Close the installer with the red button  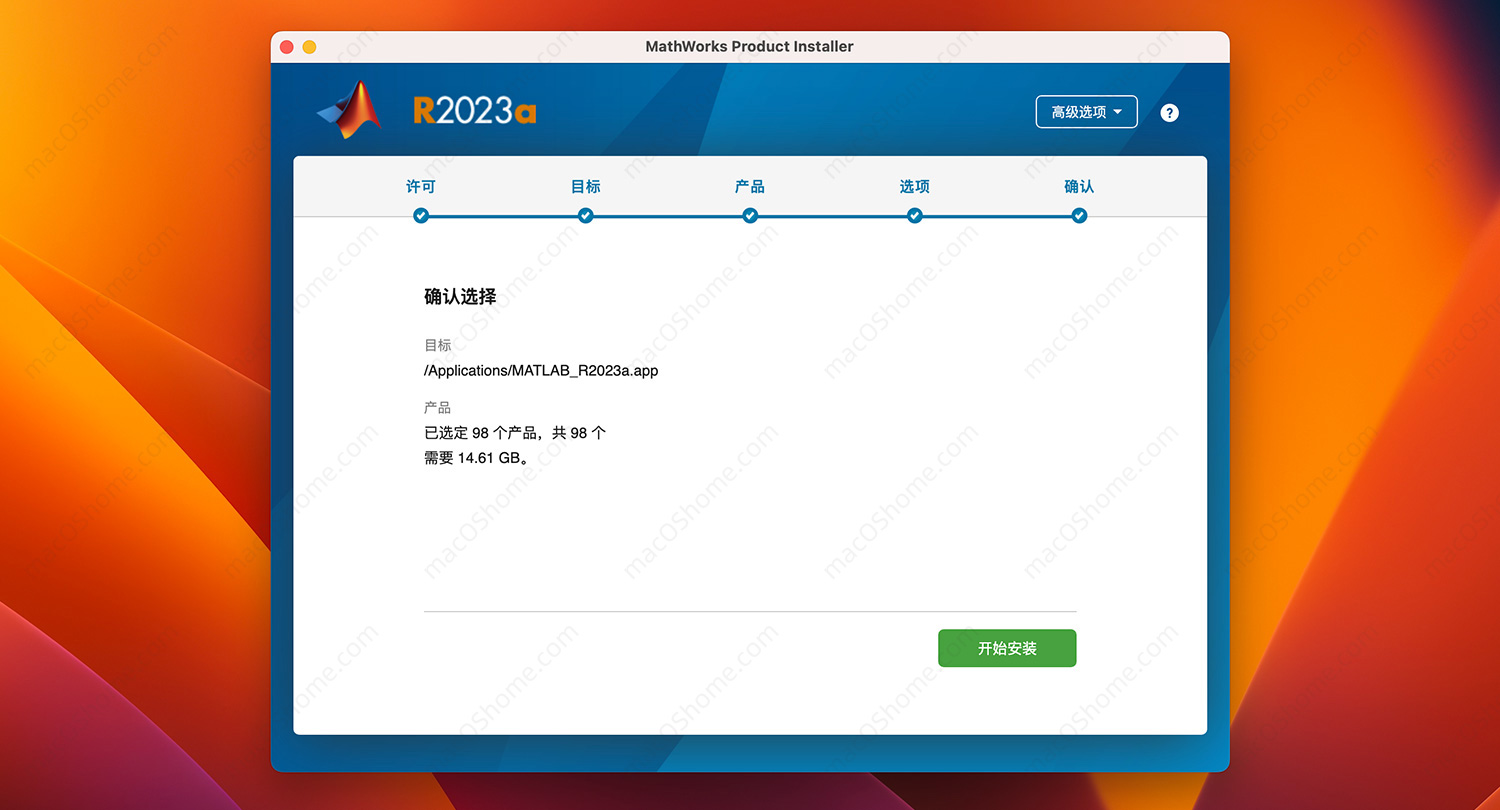click(287, 47)
